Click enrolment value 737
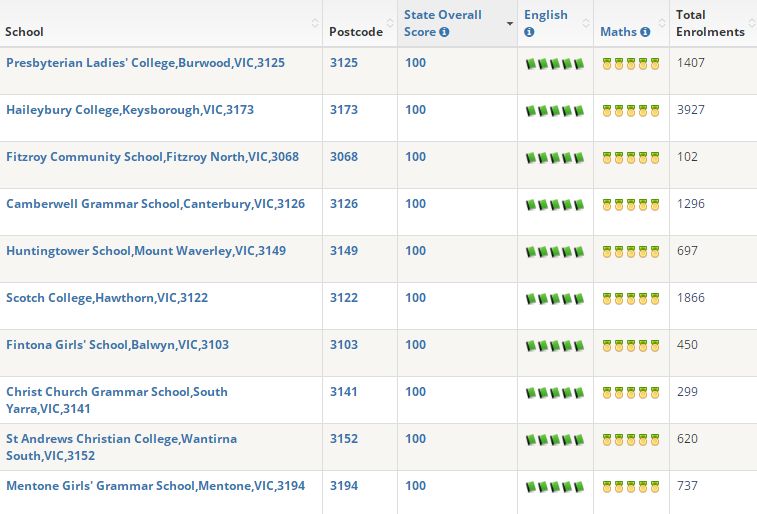The width and height of the screenshot is (757, 514). 687,486
